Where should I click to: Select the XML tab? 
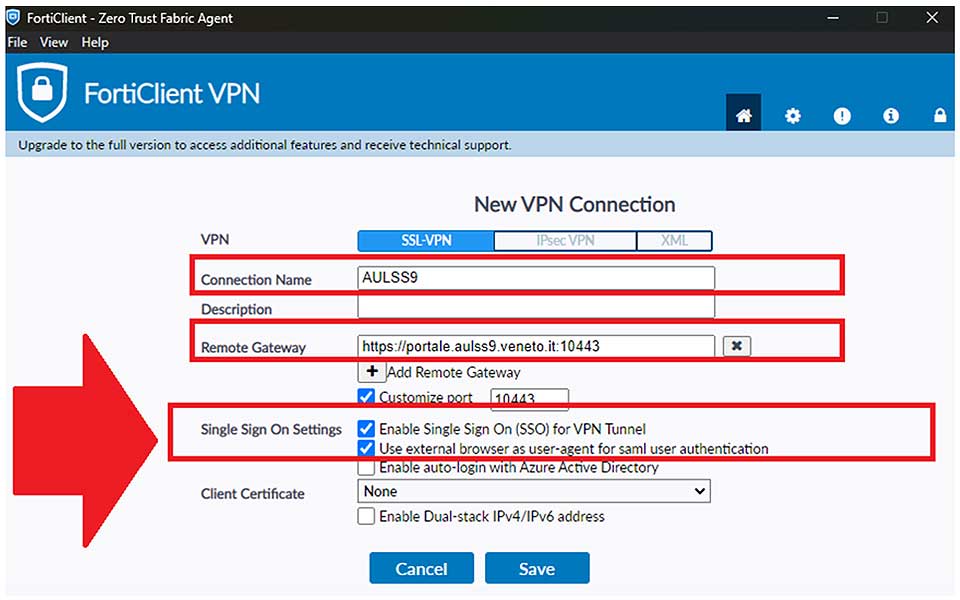point(674,241)
